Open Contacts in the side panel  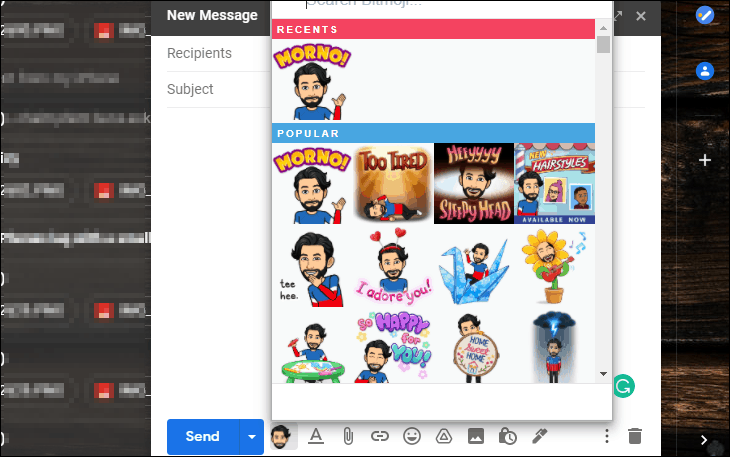[705, 71]
